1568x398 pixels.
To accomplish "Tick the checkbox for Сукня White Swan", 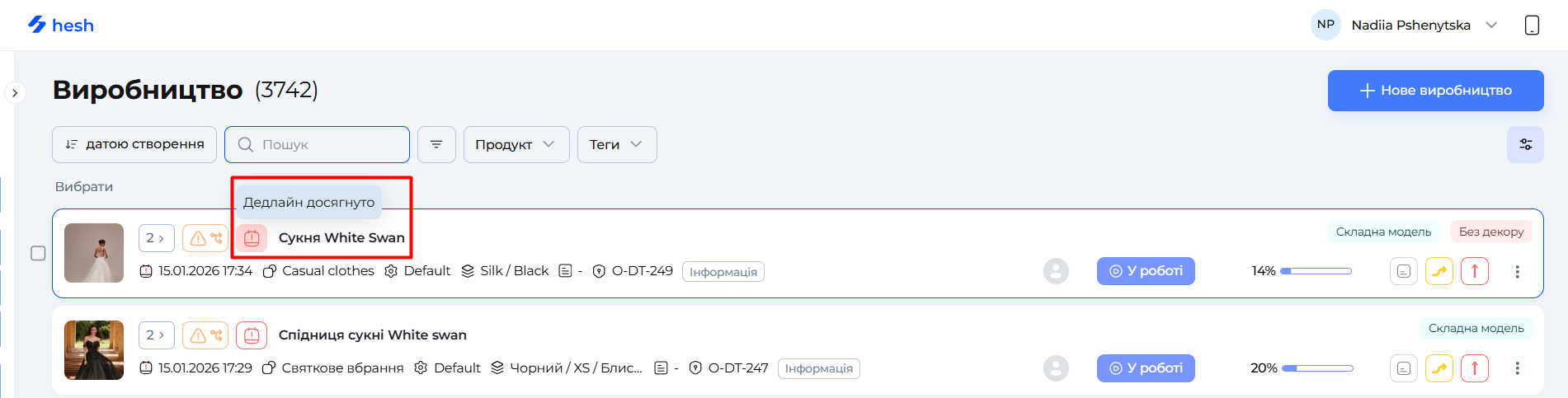I will (x=38, y=253).
